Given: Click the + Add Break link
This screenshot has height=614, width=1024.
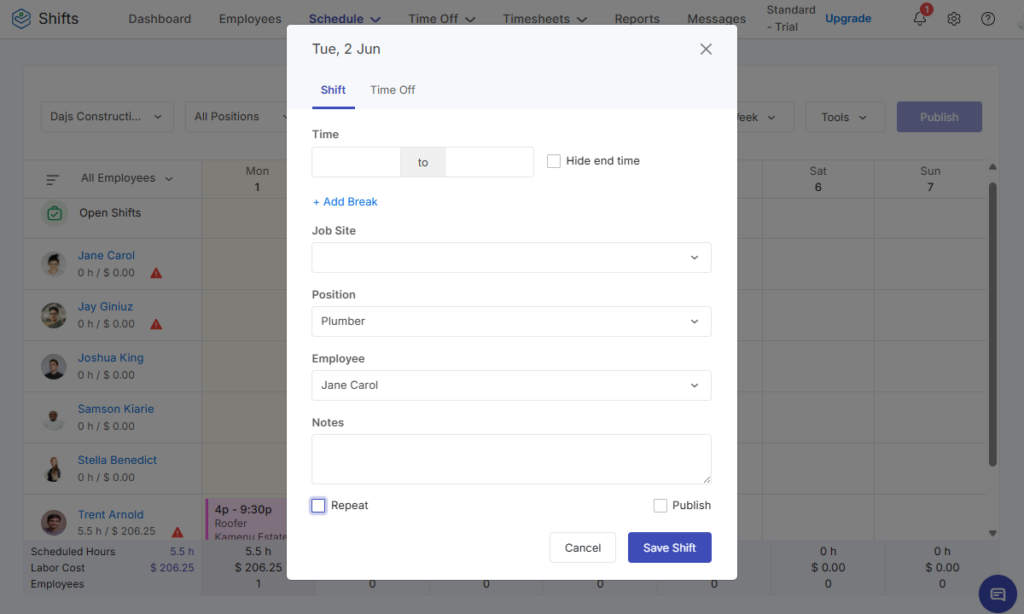Looking at the screenshot, I should (x=345, y=202).
